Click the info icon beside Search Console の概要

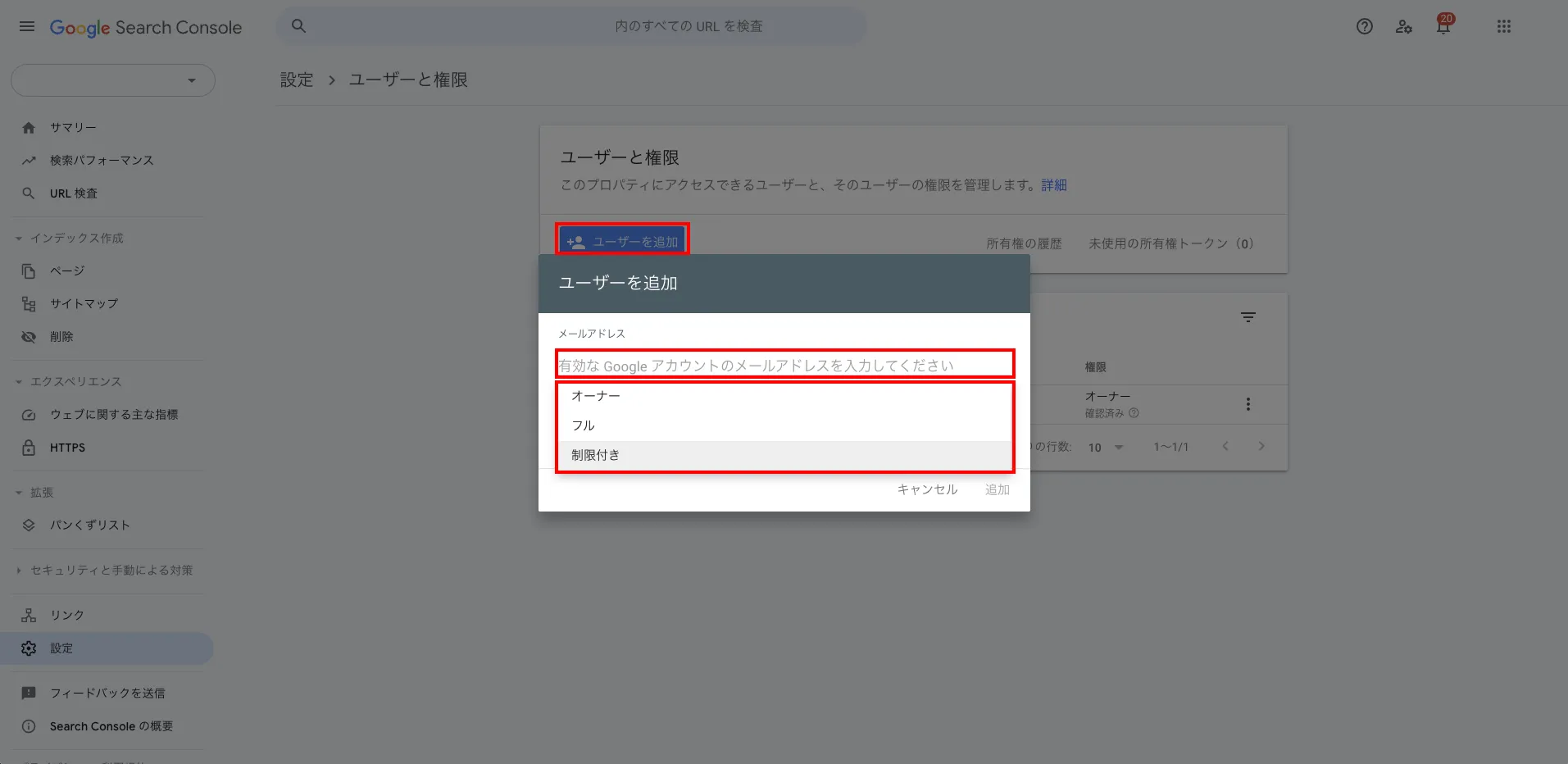click(29, 726)
